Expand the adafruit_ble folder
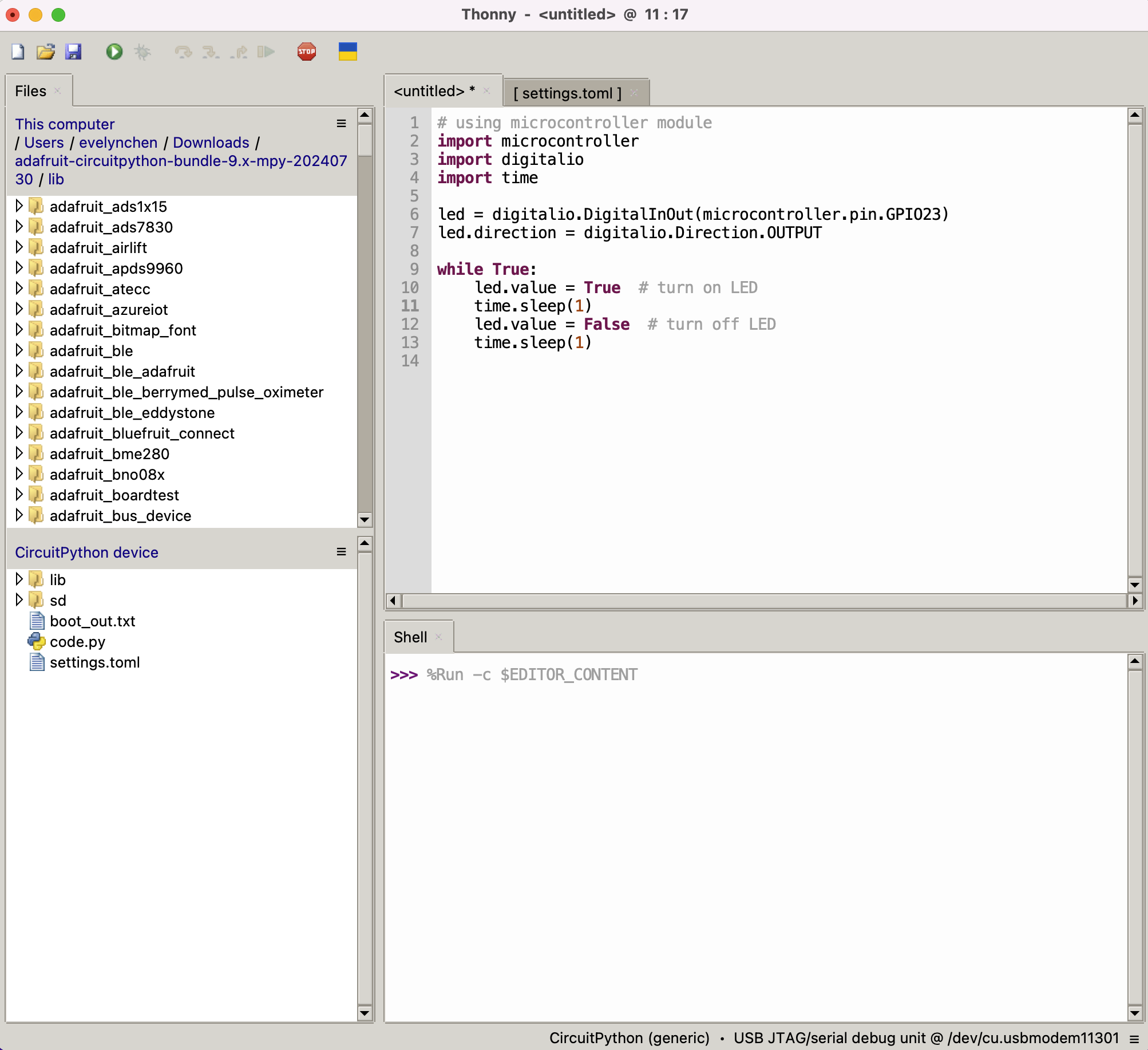Screen dimensions: 1148x1050 point(19,350)
